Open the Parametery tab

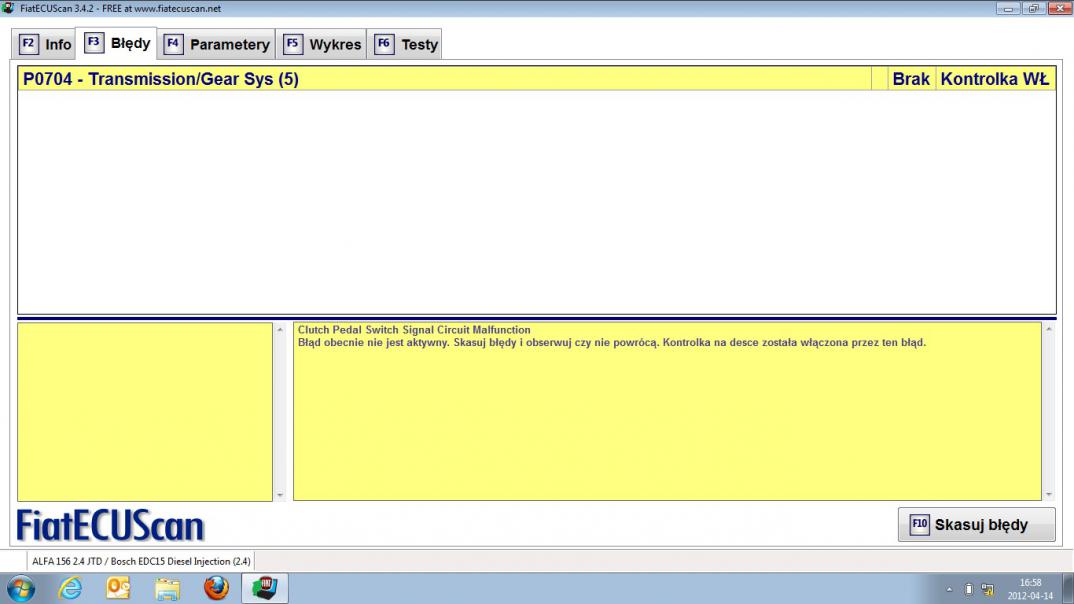(216, 45)
